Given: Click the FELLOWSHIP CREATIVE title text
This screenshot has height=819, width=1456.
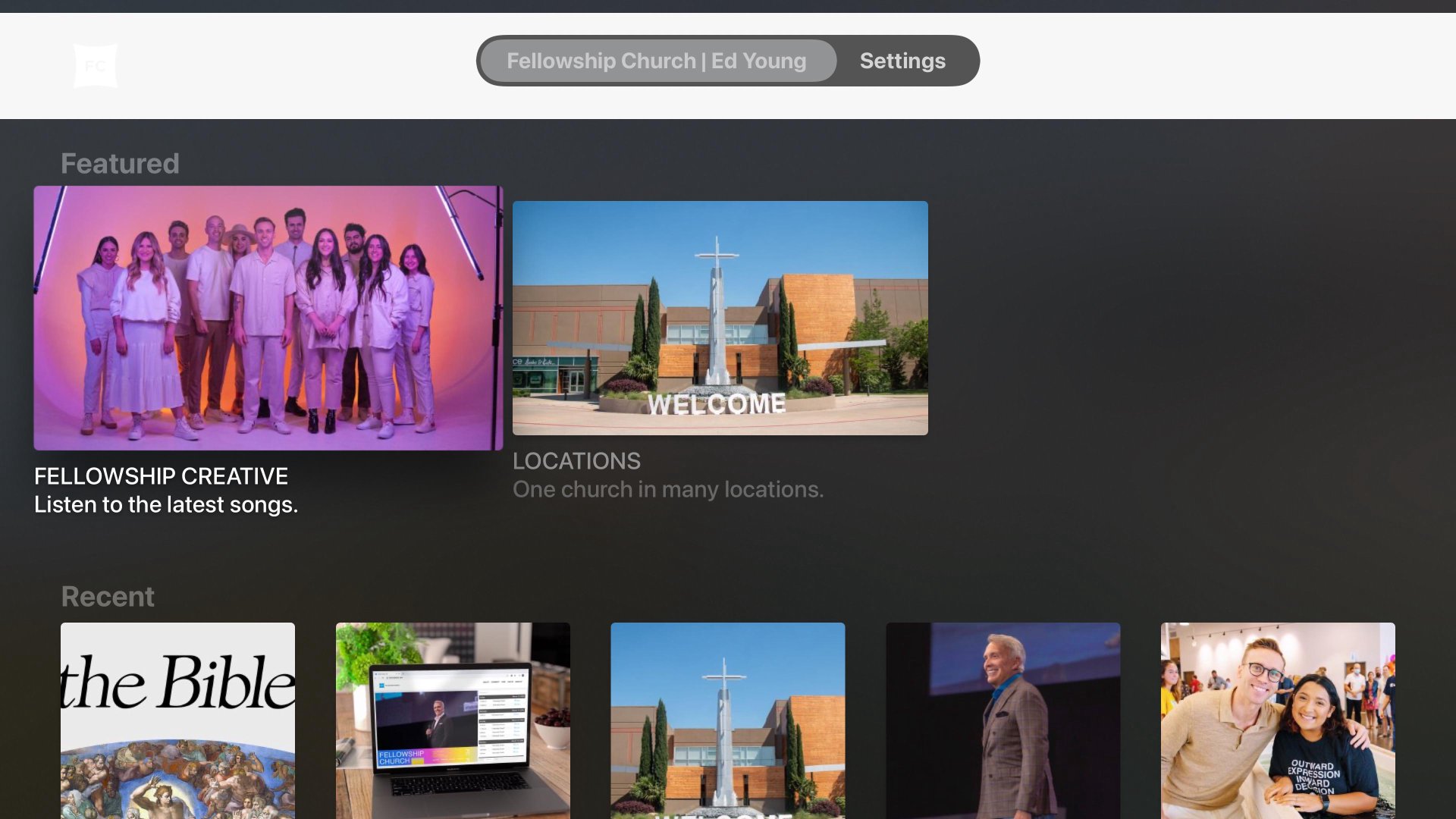Looking at the screenshot, I should tap(161, 476).
